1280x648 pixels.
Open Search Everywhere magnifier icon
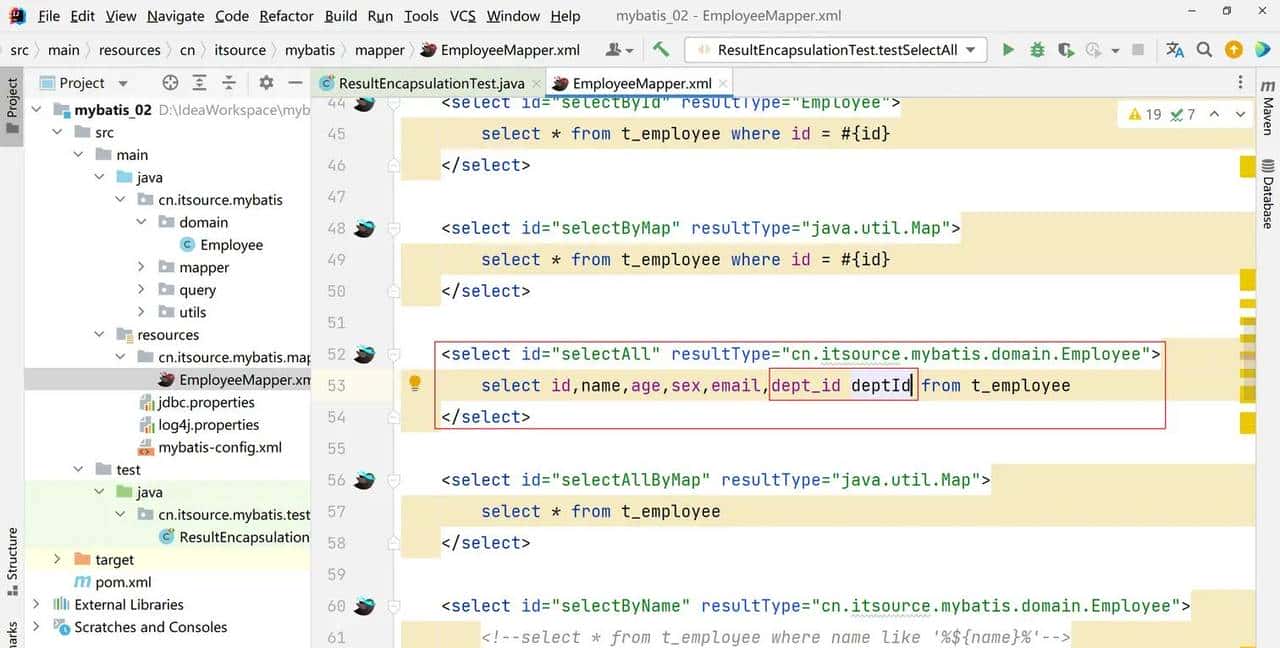pos(1204,50)
